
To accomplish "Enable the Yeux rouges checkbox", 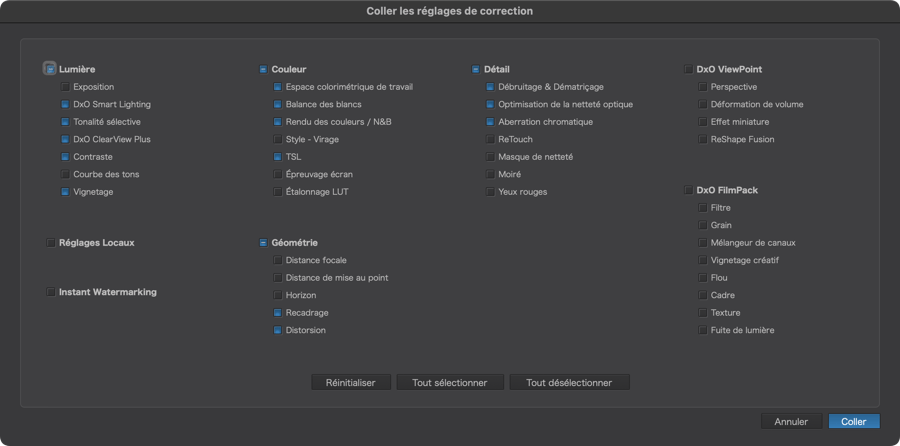I will click(490, 192).
